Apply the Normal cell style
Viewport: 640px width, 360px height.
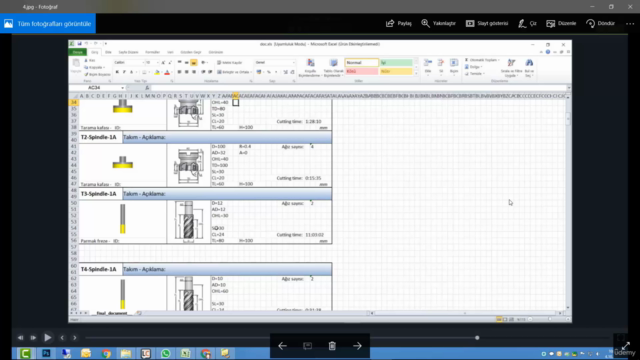[362, 62]
